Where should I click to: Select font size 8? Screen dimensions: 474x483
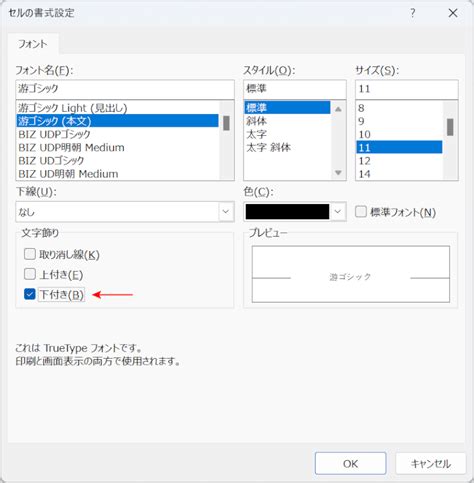[x=399, y=108]
